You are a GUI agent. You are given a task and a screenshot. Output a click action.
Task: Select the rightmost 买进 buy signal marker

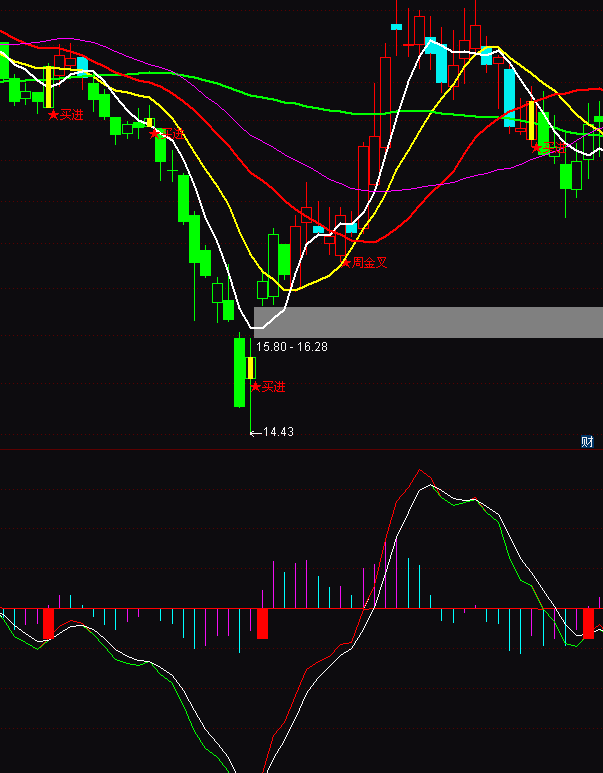[548, 148]
